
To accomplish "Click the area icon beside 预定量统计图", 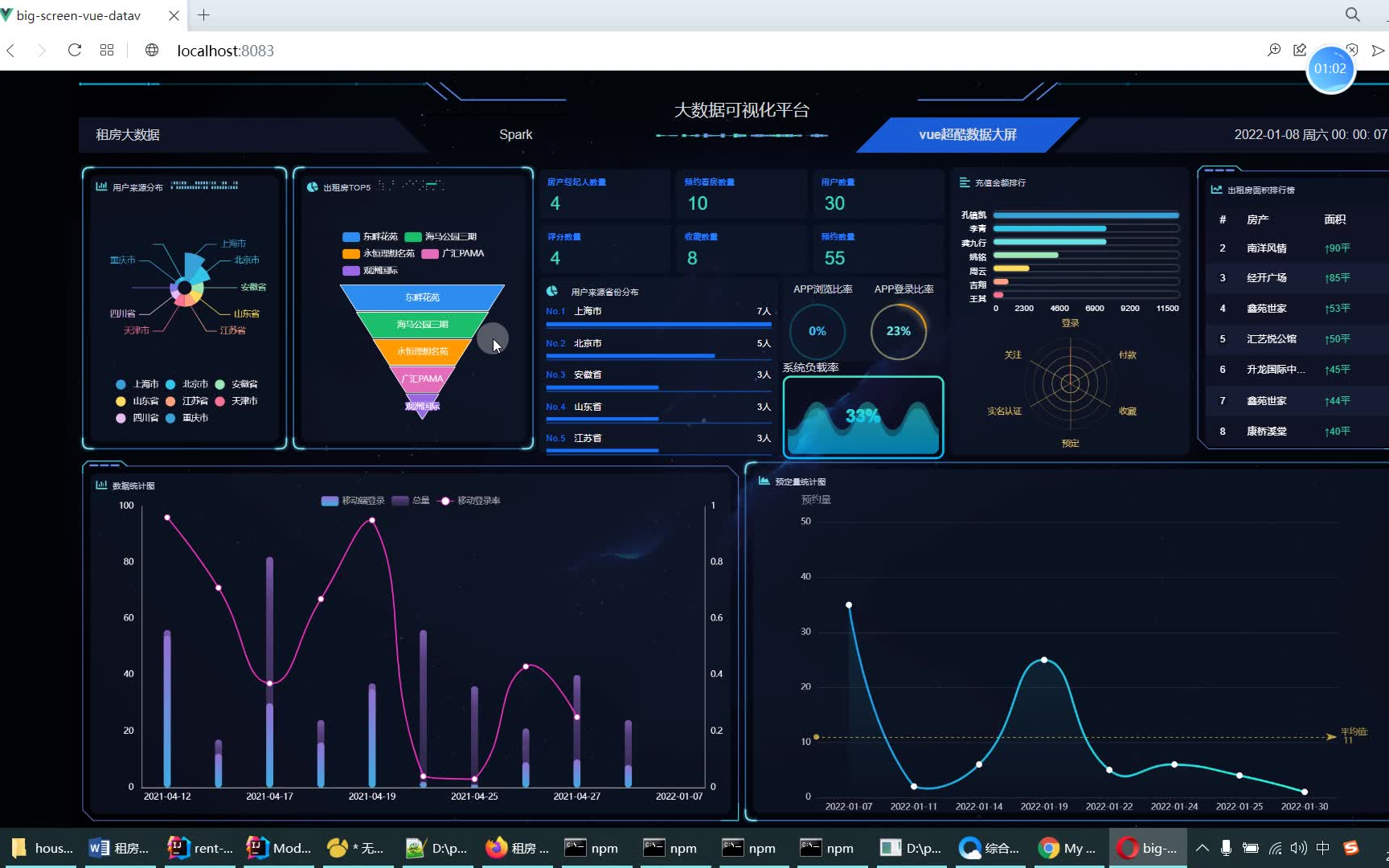I will (764, 481).
